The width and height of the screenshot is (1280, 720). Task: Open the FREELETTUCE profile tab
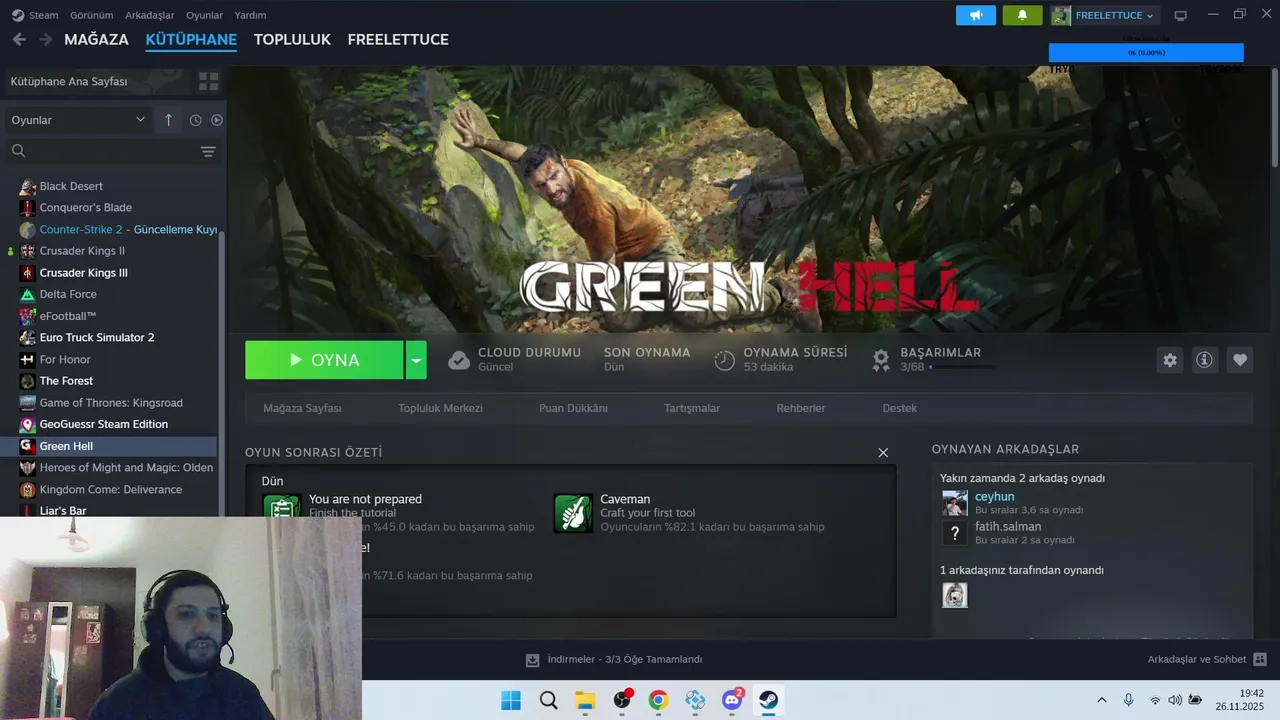(x=398, y=40)
